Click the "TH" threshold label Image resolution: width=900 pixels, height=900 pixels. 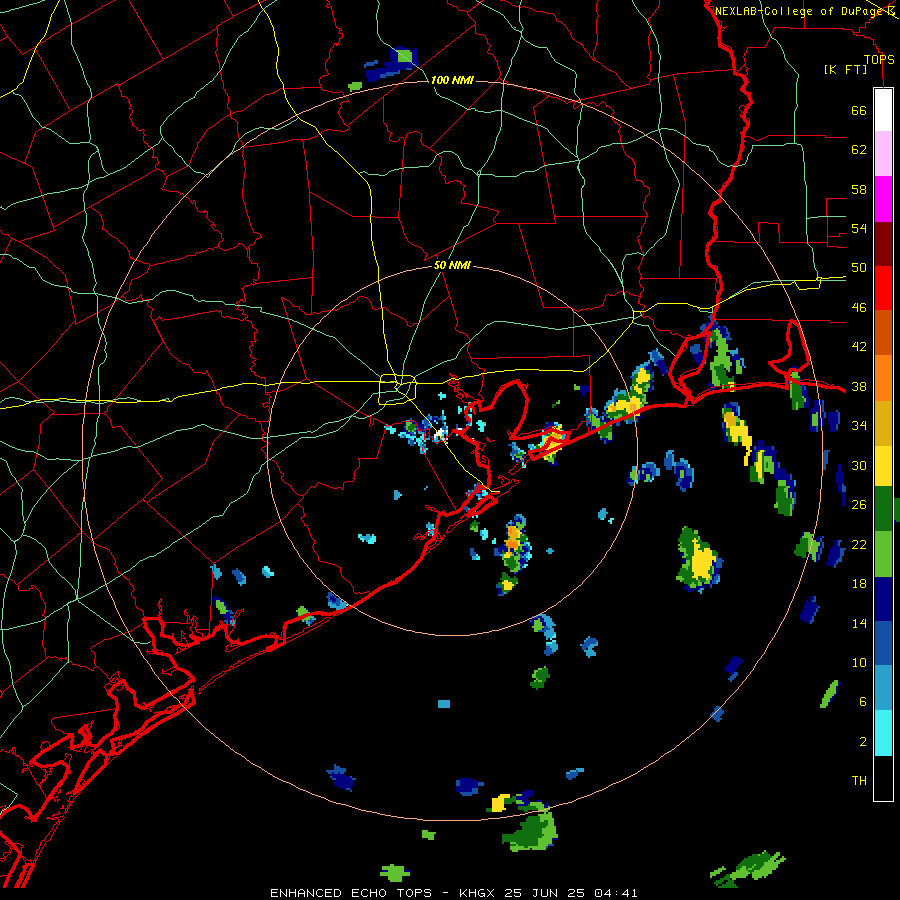(859, 781)
